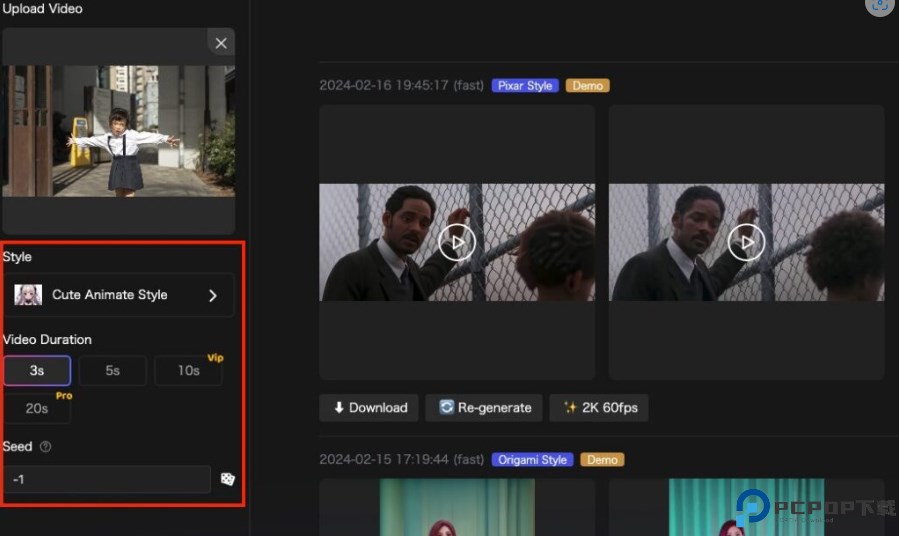Select the 5s video duration
The width and height of the screenshot is (899, 536).
click(112, 370)
